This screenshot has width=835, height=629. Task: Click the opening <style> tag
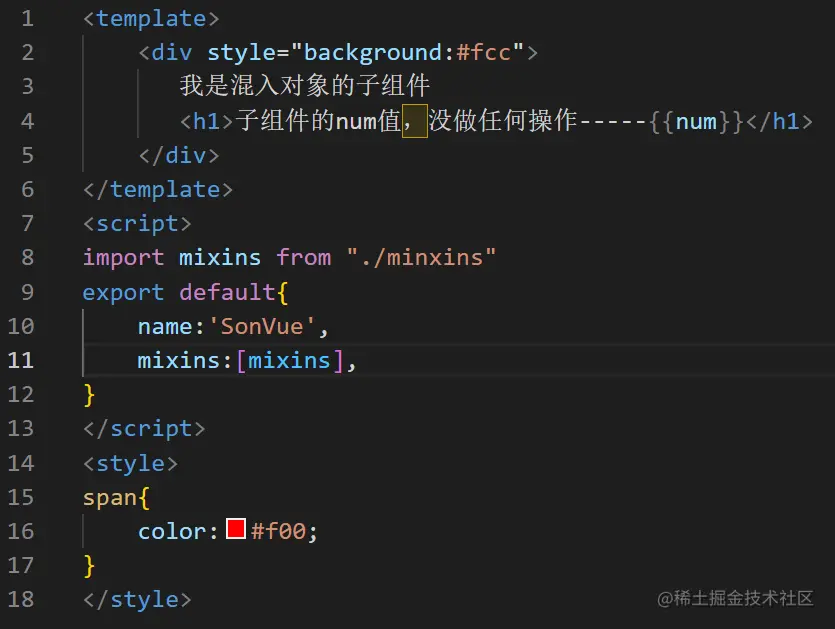130,463
